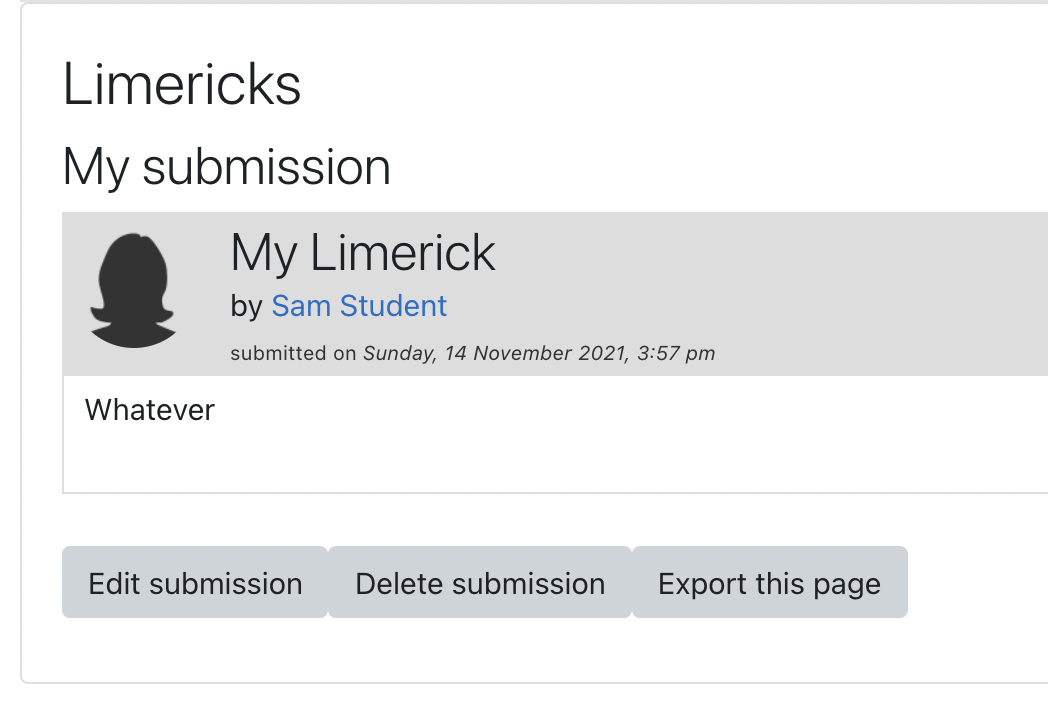Click the 'submitted on' label text
Viewport: 1048px width, 704px height.
click(293, 353)
